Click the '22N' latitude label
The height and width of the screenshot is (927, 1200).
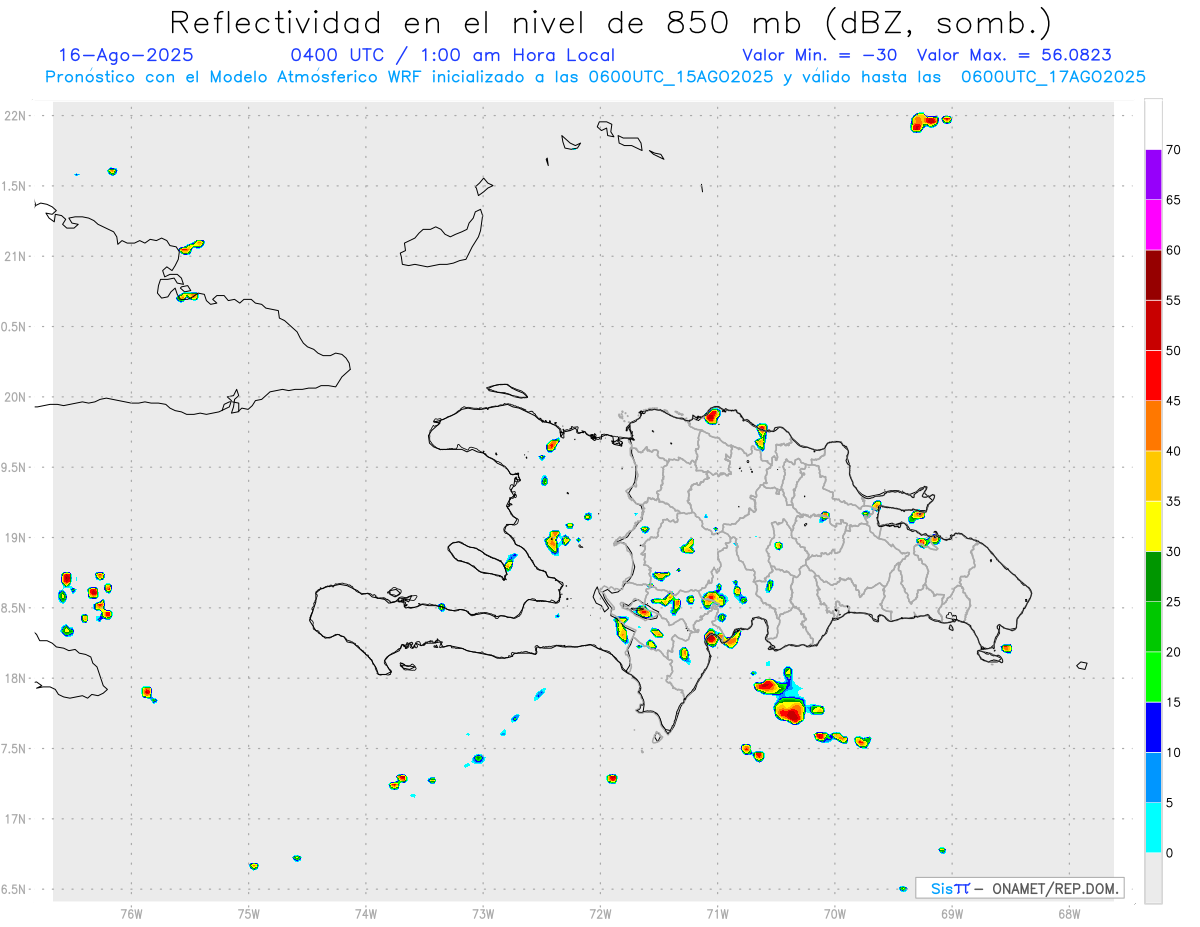pos(17,116)
